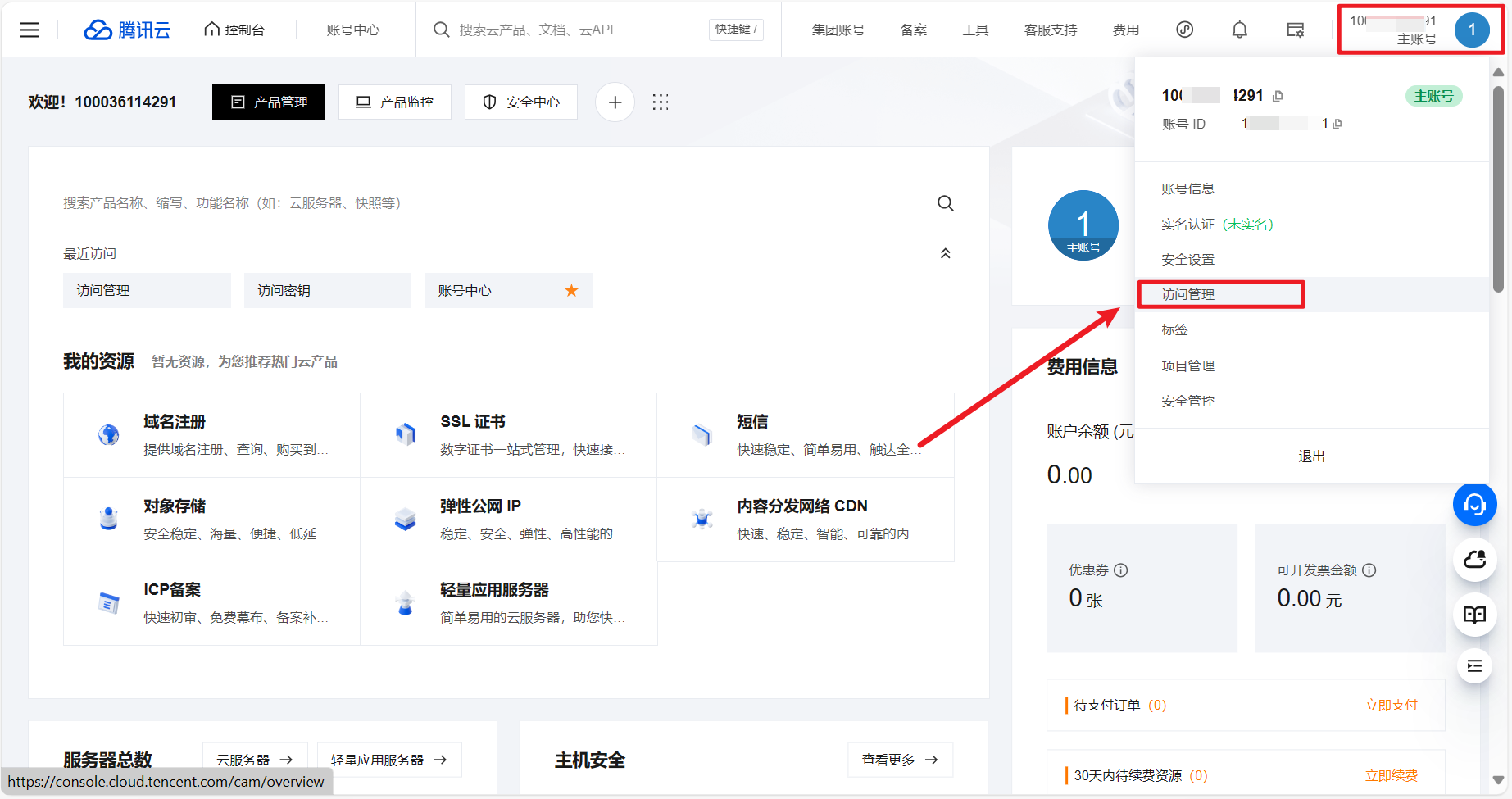Click the 对象存储 product icon
This screenshot has width=1512, height=799.
(x=109, y=516)
